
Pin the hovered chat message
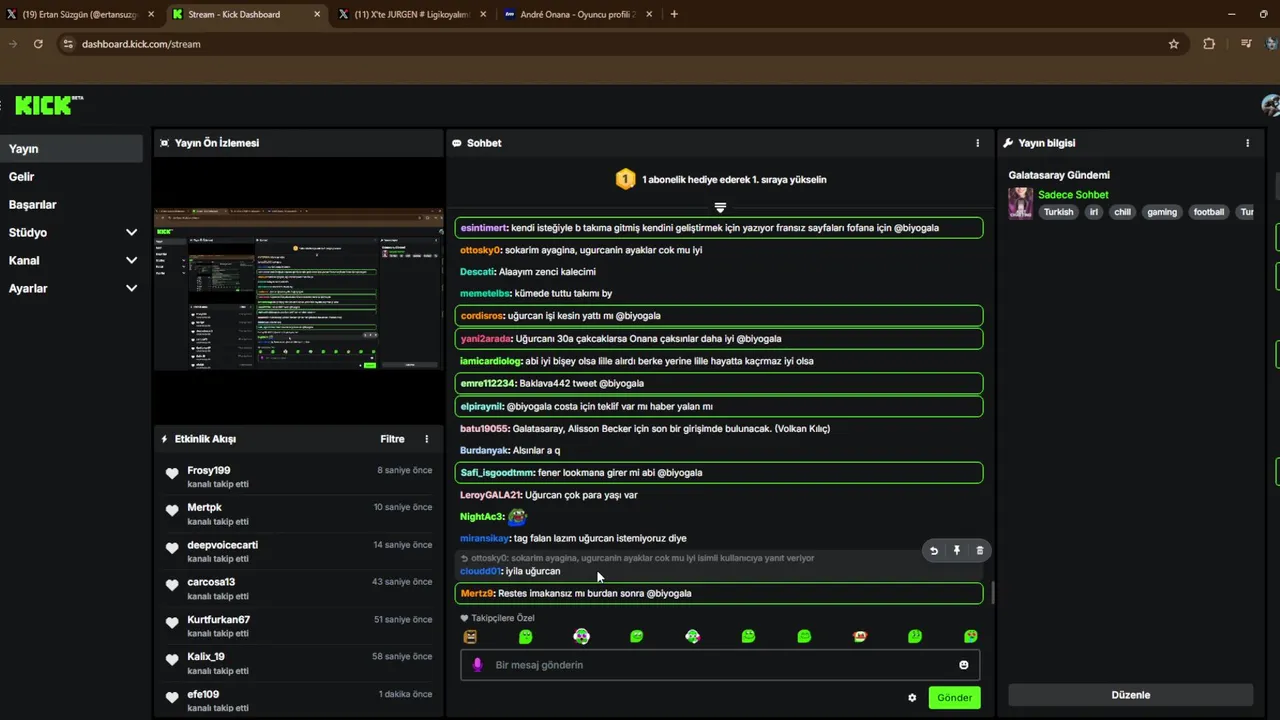pyautogui.click(x=957, y=550)
